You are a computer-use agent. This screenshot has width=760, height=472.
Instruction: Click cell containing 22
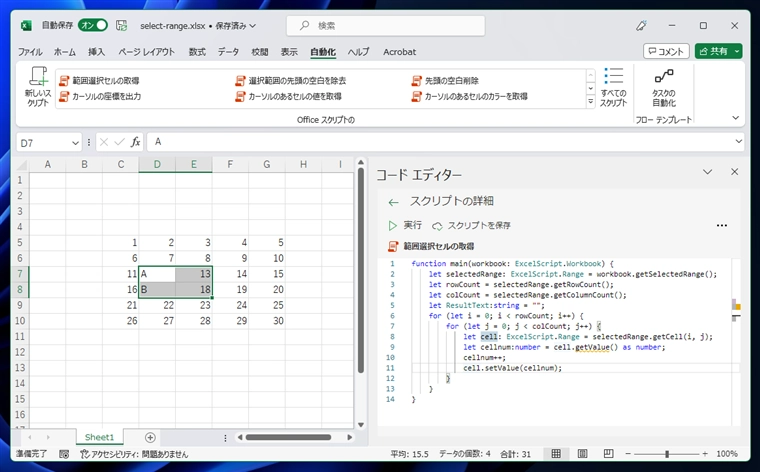tap(157, 305)
